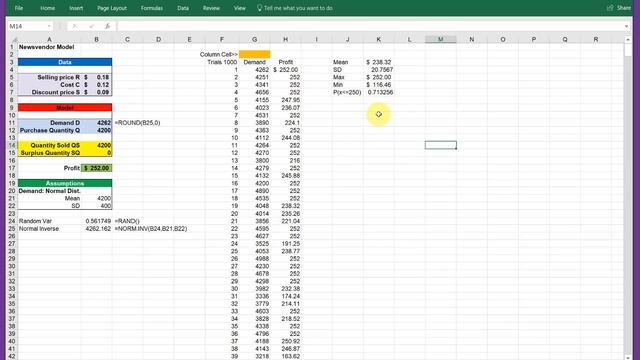Open the File tab

(x=19, y=8)
